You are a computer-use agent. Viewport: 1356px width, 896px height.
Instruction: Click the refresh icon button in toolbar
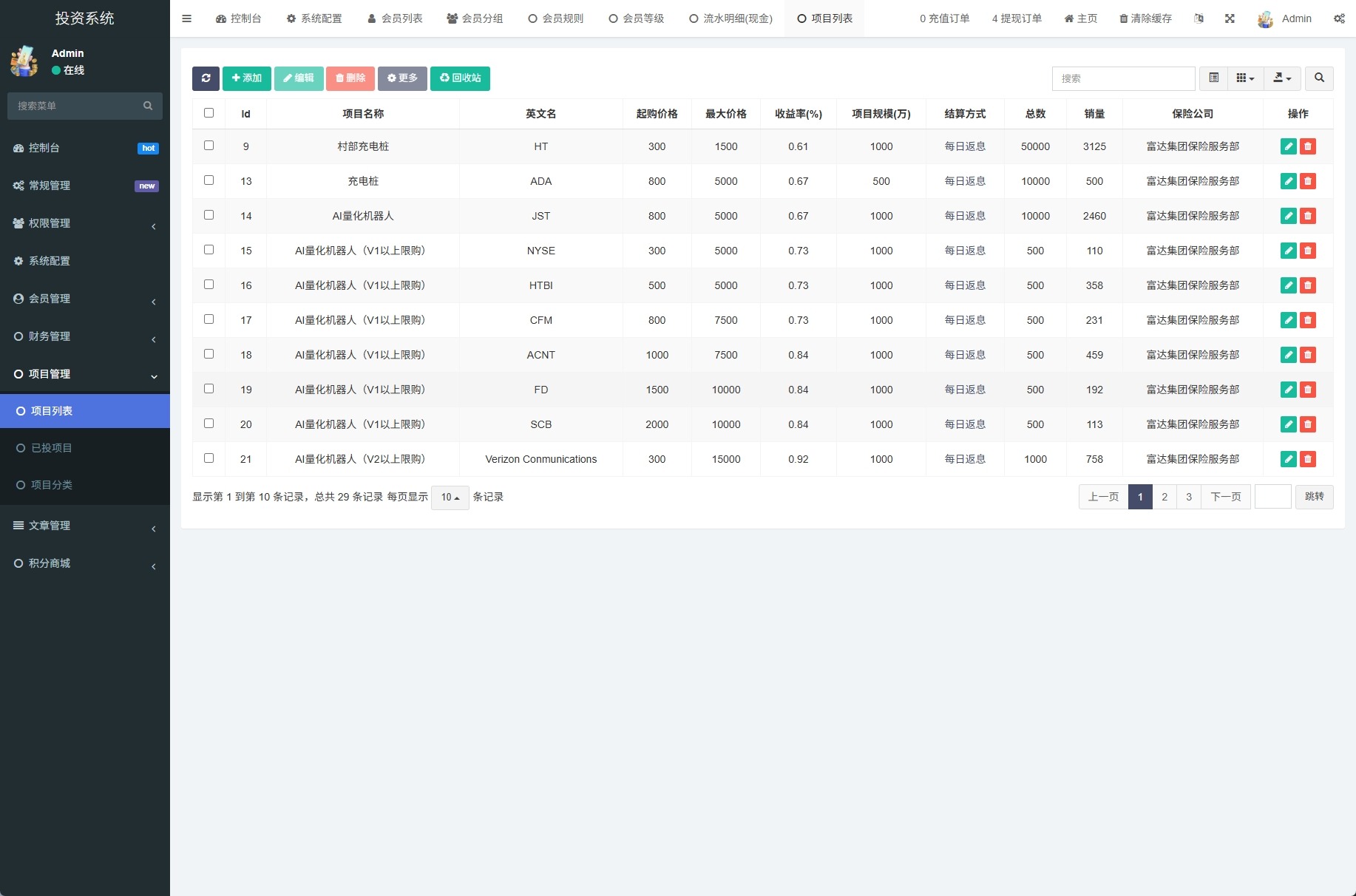click(206, 78)
